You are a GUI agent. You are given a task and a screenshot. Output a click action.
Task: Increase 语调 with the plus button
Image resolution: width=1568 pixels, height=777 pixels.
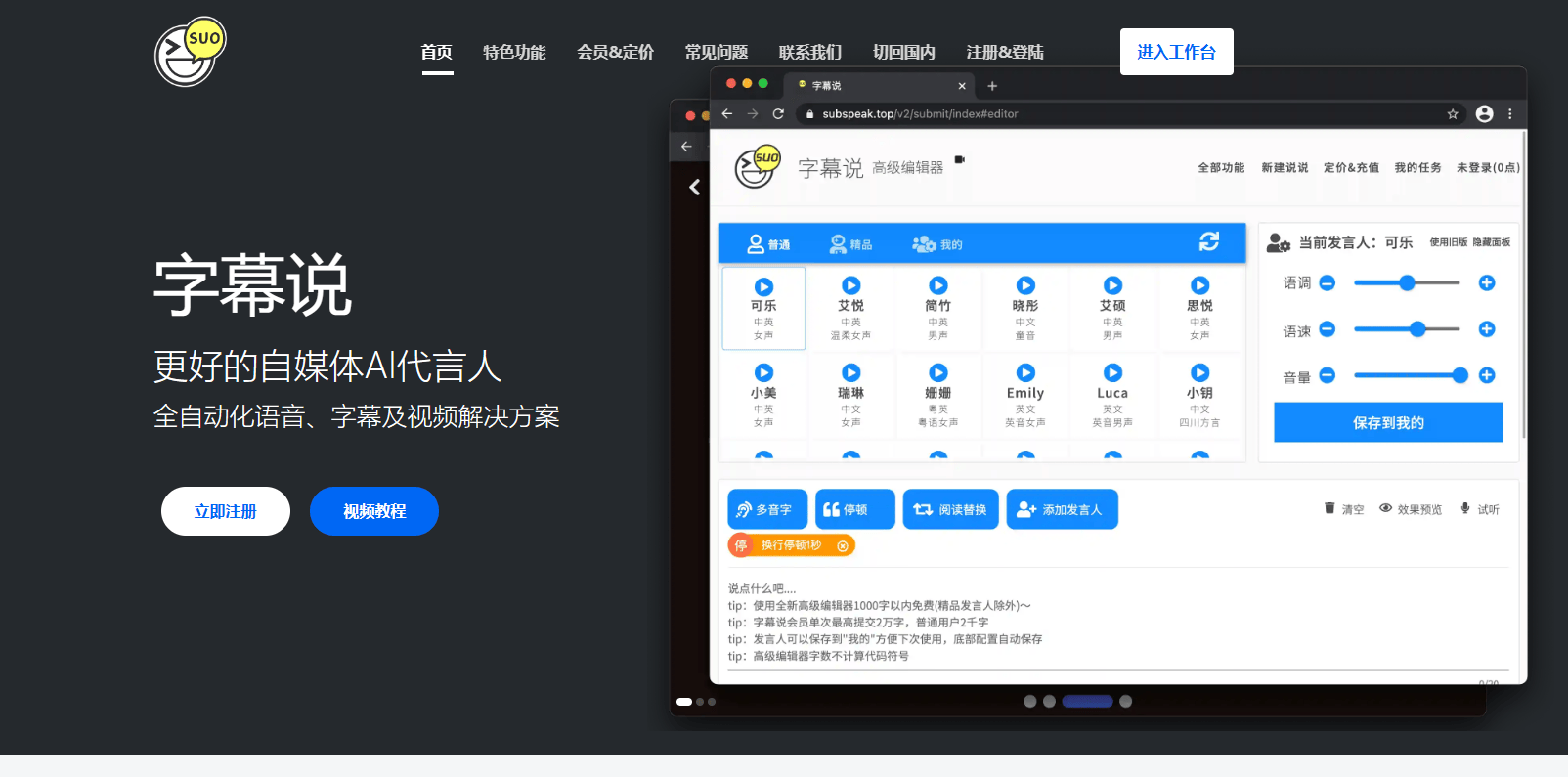(1487, 282)
